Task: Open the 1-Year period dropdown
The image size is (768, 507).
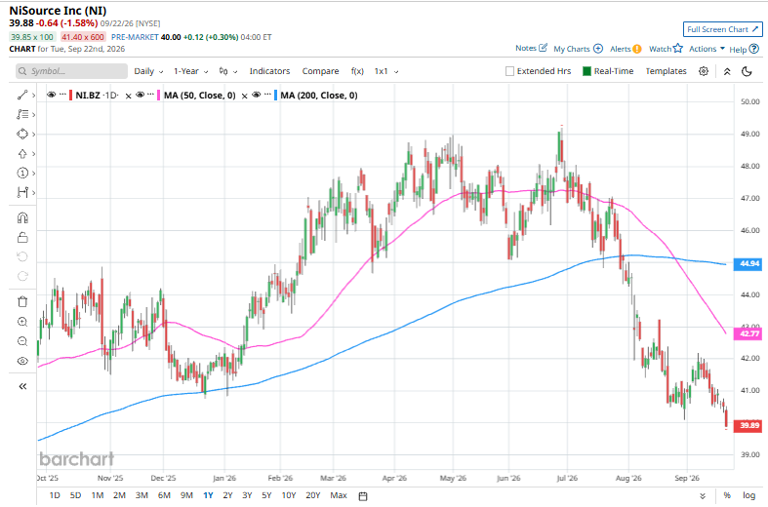Action: [191, 72]
